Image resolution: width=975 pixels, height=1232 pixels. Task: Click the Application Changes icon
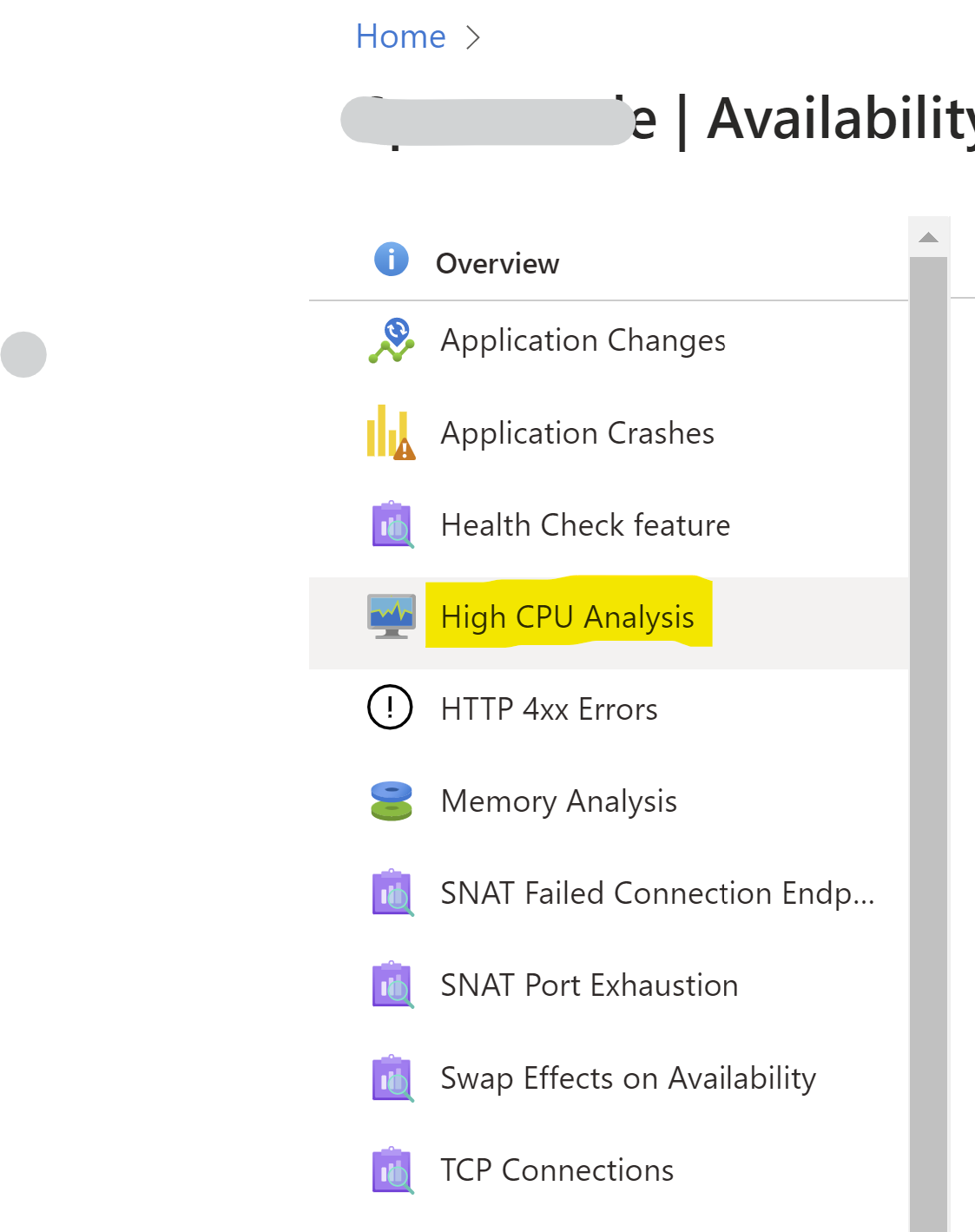coord(392,340)
